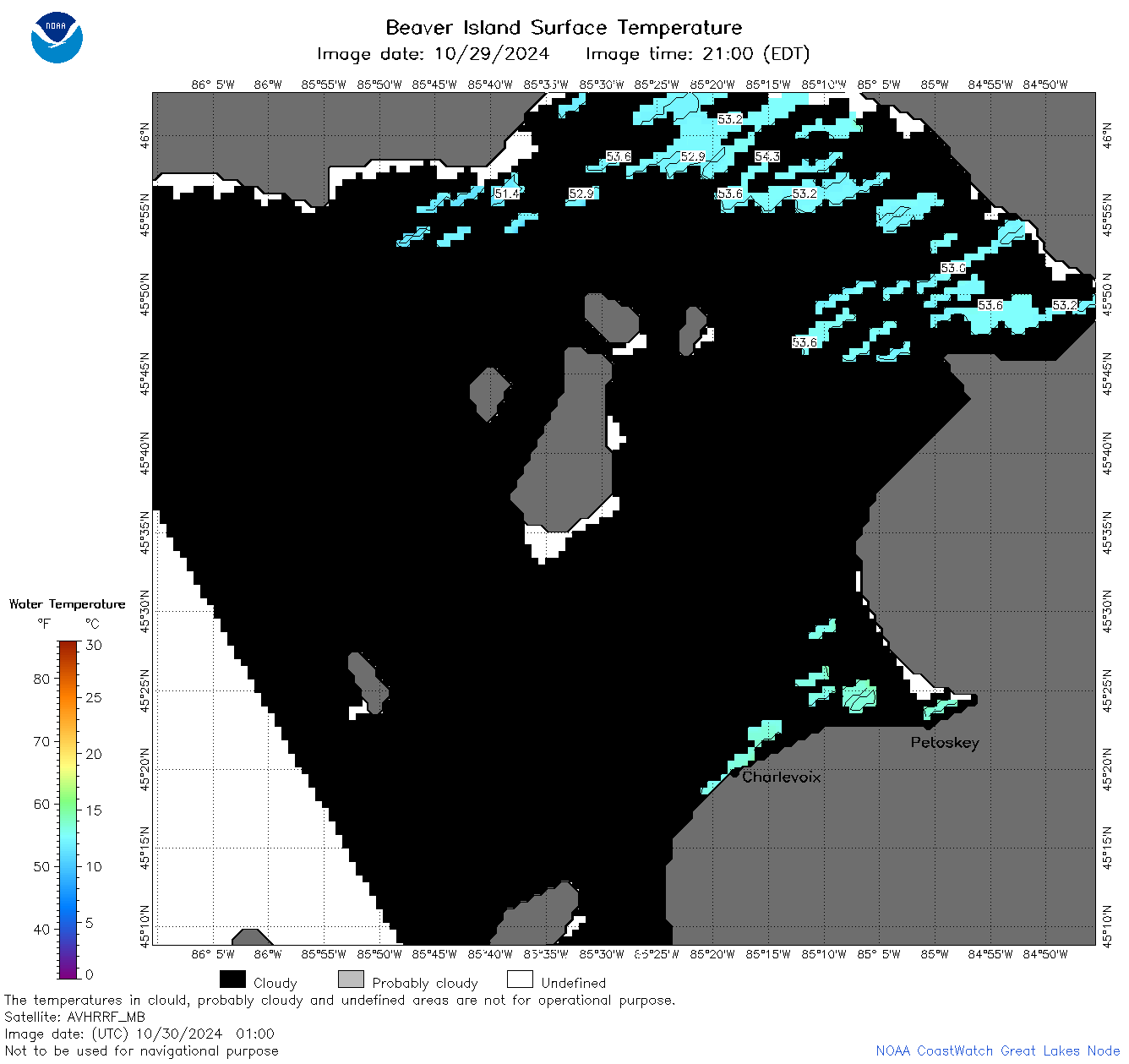The image size is (1129, 1064).
Task: Click the black Cloudy legend swatch
Action: pyautogui.click(x=232, y=979)
